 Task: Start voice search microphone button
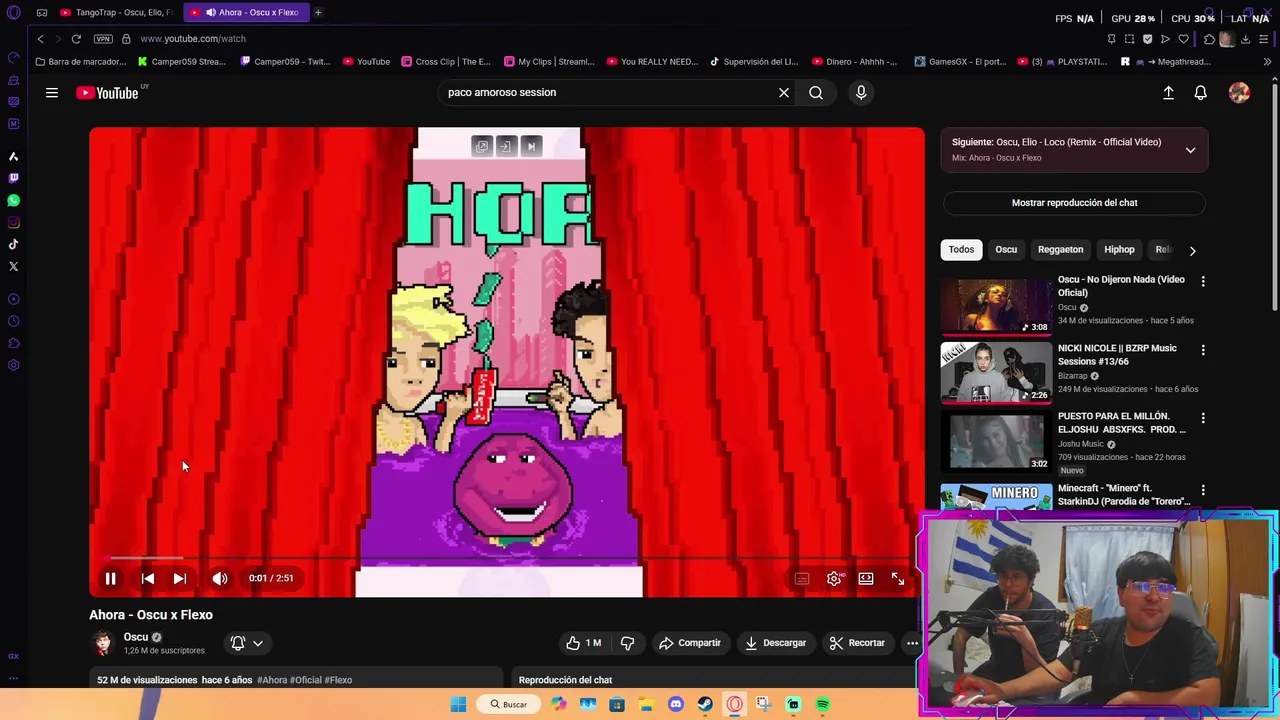tap(861, 92)
